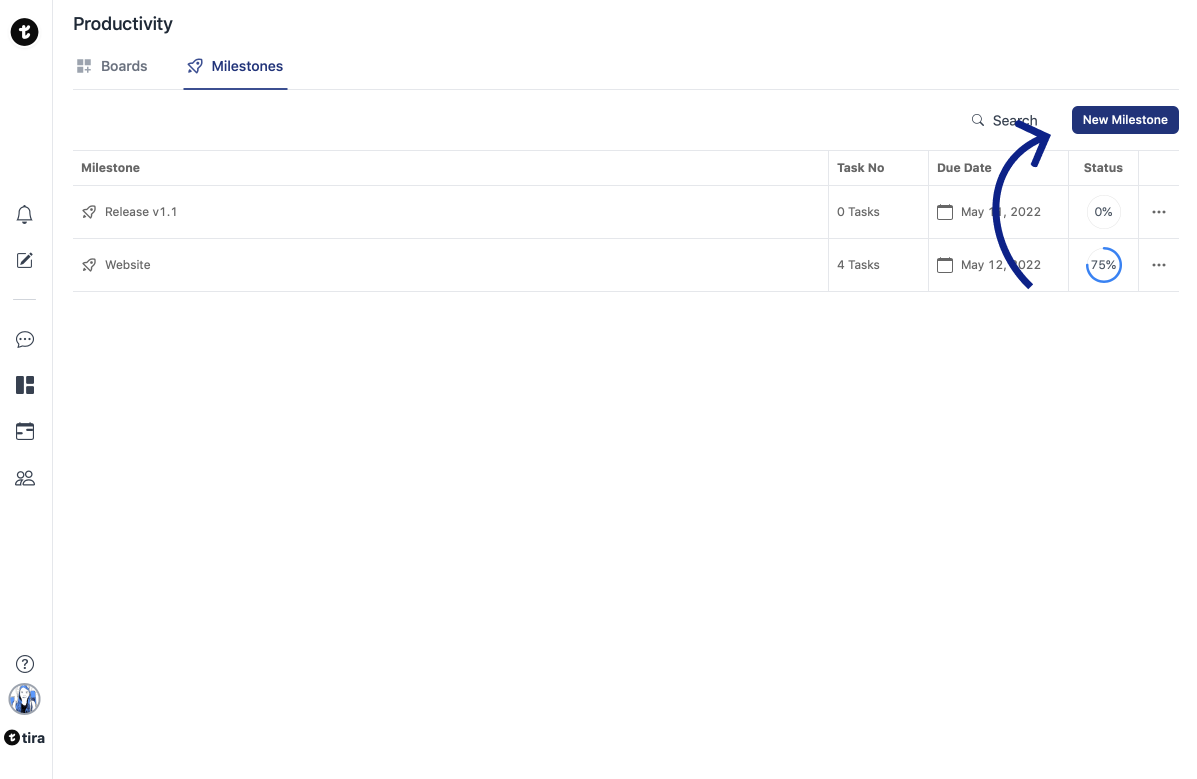1197x779 pixels.
Task: Open the notifications bell icon
Action: tap(25, 215)
